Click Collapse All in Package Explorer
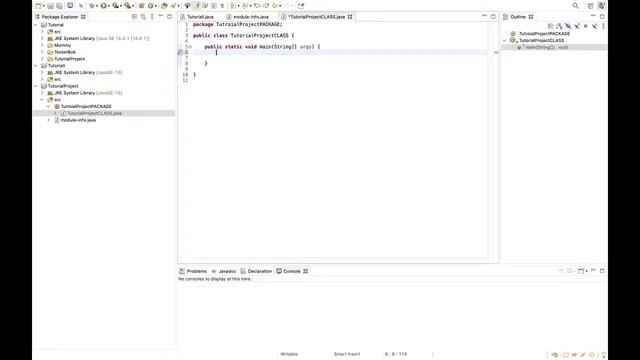 tap(134, 17)
